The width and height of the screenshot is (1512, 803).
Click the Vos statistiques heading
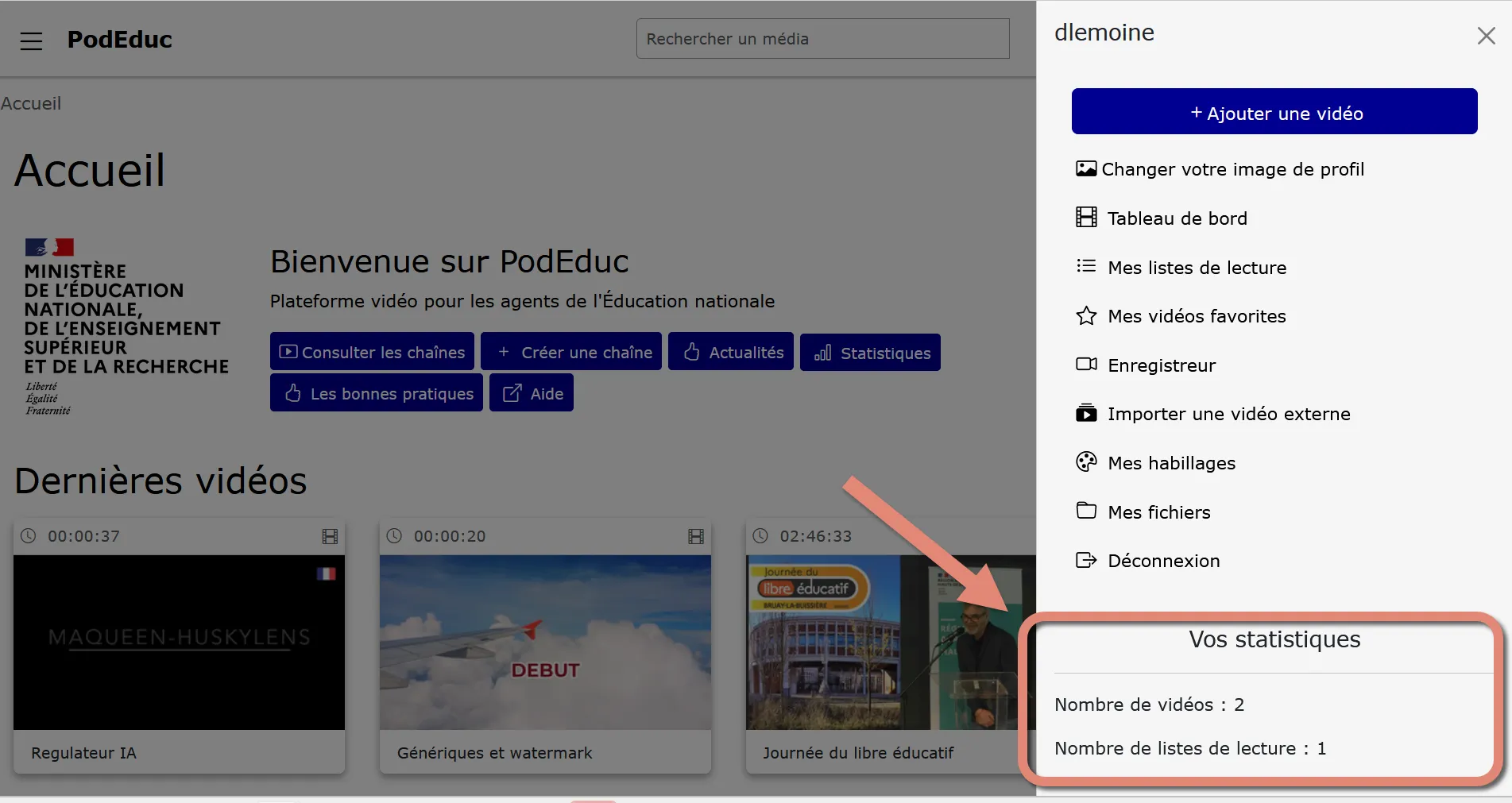point(1274,639)
